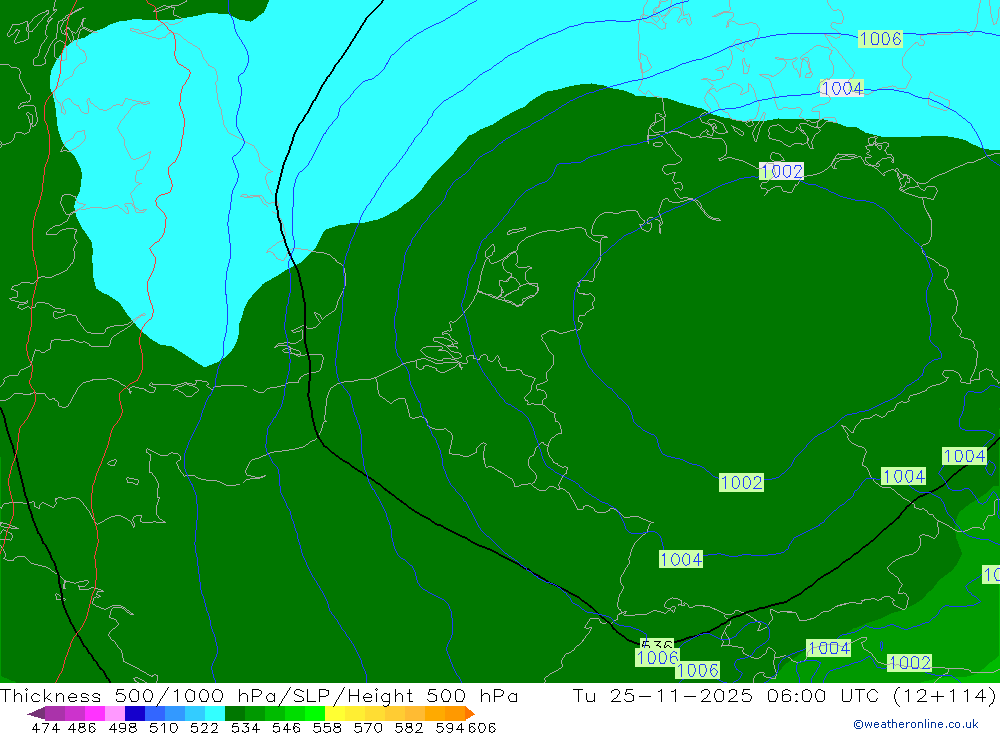Click the 582 legend value
The image size is (1000, 733).
pyautogui.click(x=408, y=727)
